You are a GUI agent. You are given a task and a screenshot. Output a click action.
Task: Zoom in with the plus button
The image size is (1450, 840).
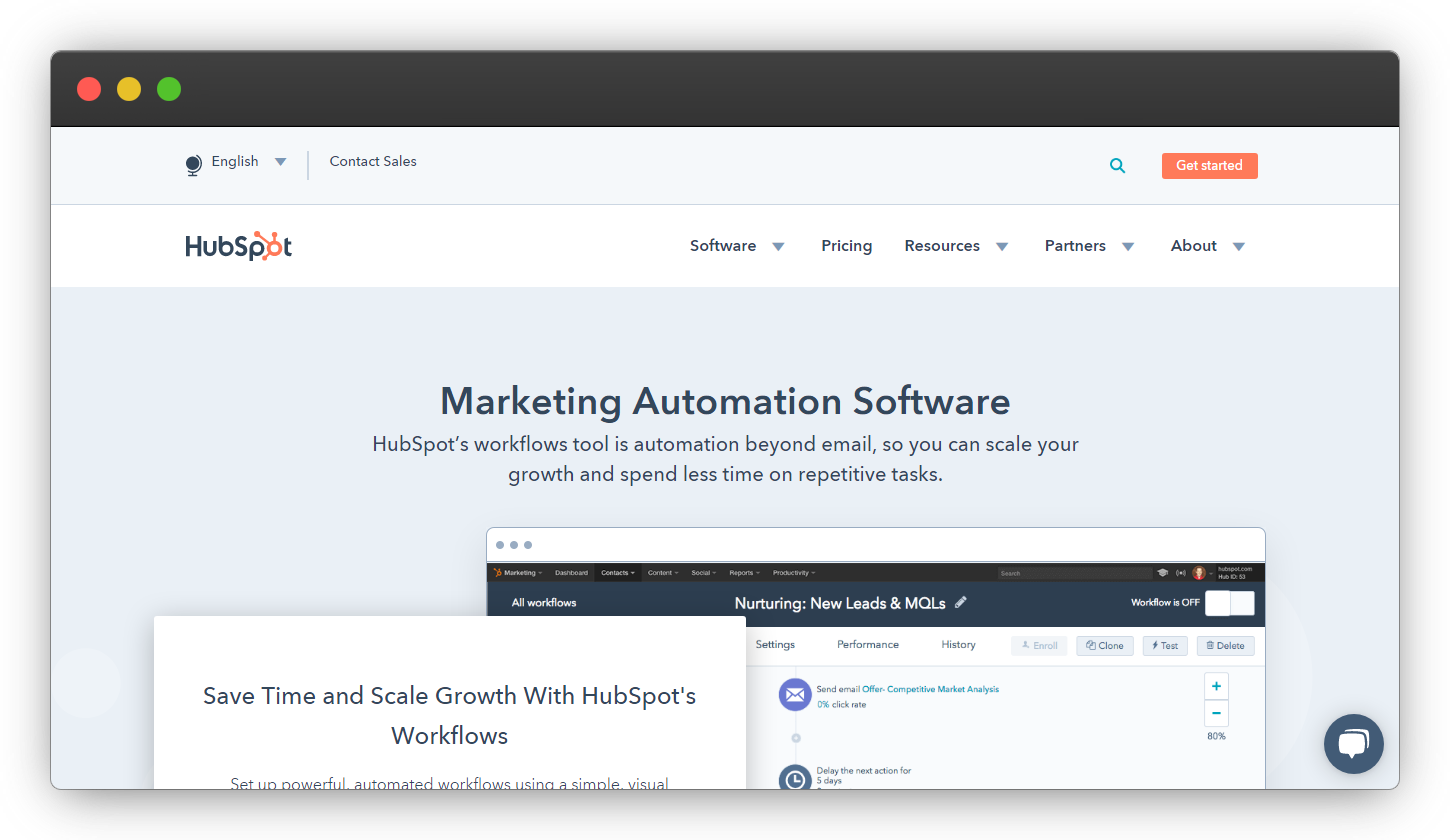pyautogui.click(x=1216, y=686)
